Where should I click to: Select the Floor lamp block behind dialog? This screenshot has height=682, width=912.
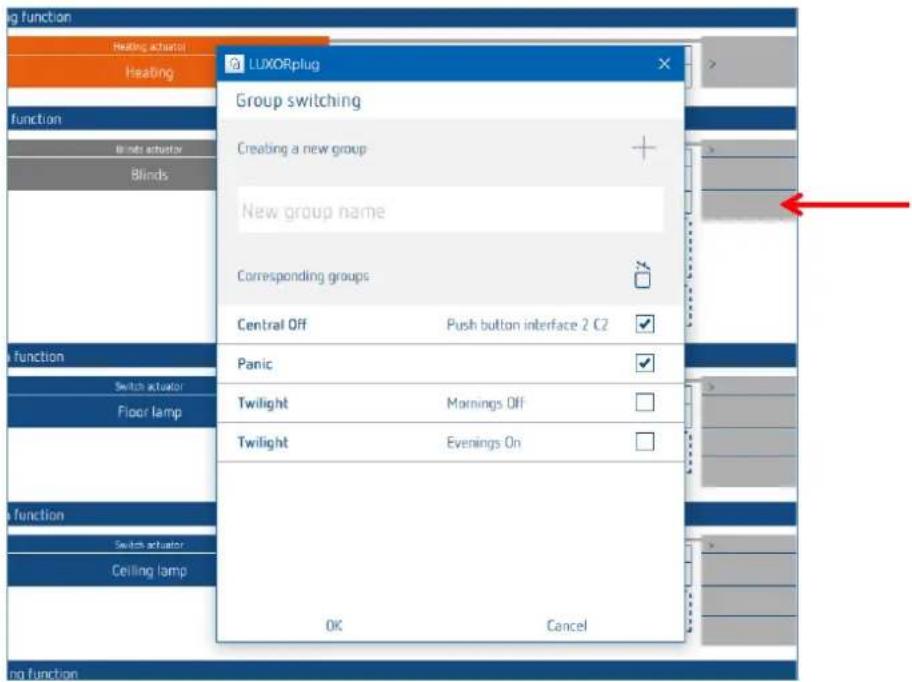112,412
